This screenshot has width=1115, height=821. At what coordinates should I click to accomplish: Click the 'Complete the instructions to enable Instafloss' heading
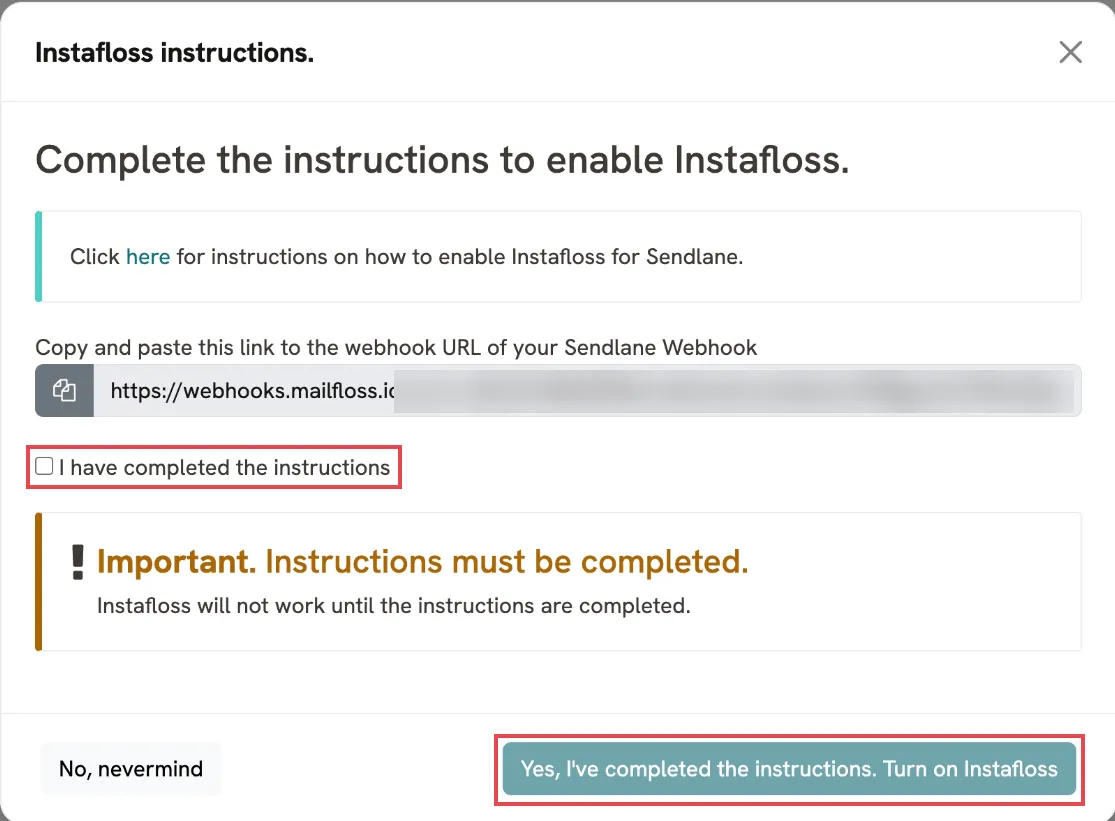tap(442, 159)
